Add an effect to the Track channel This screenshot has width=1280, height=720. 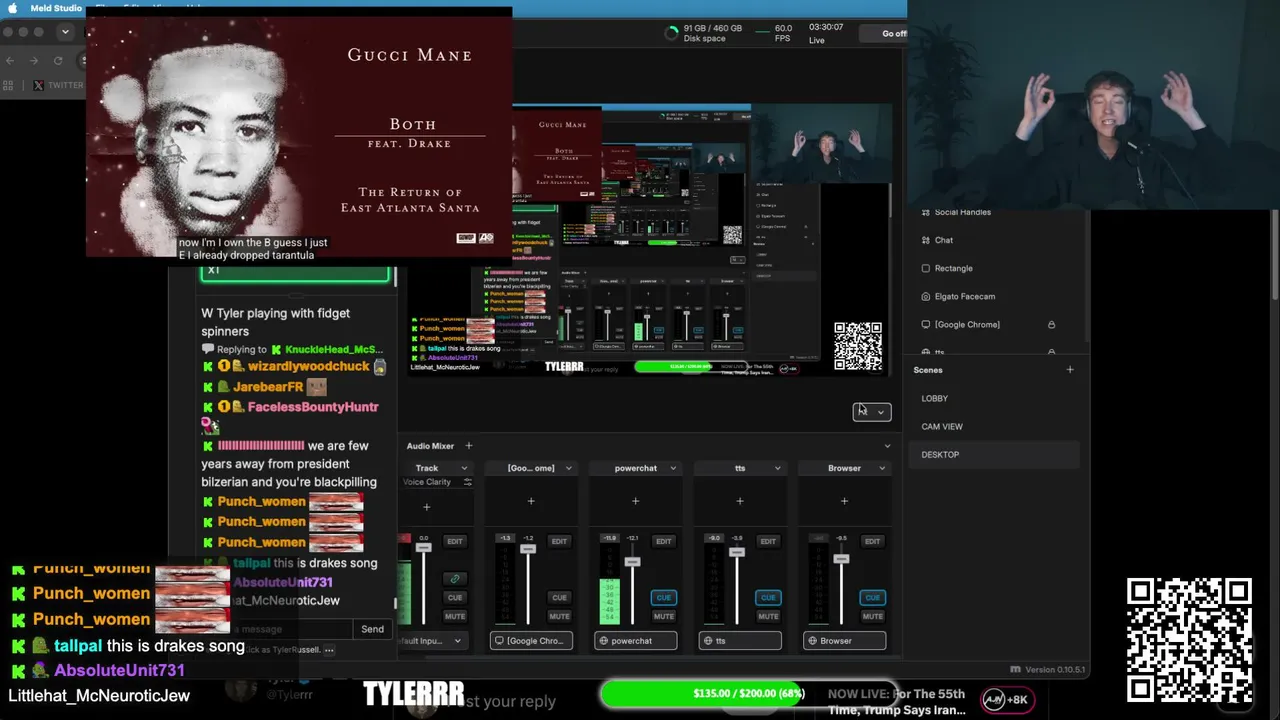[x=426, y=507]
